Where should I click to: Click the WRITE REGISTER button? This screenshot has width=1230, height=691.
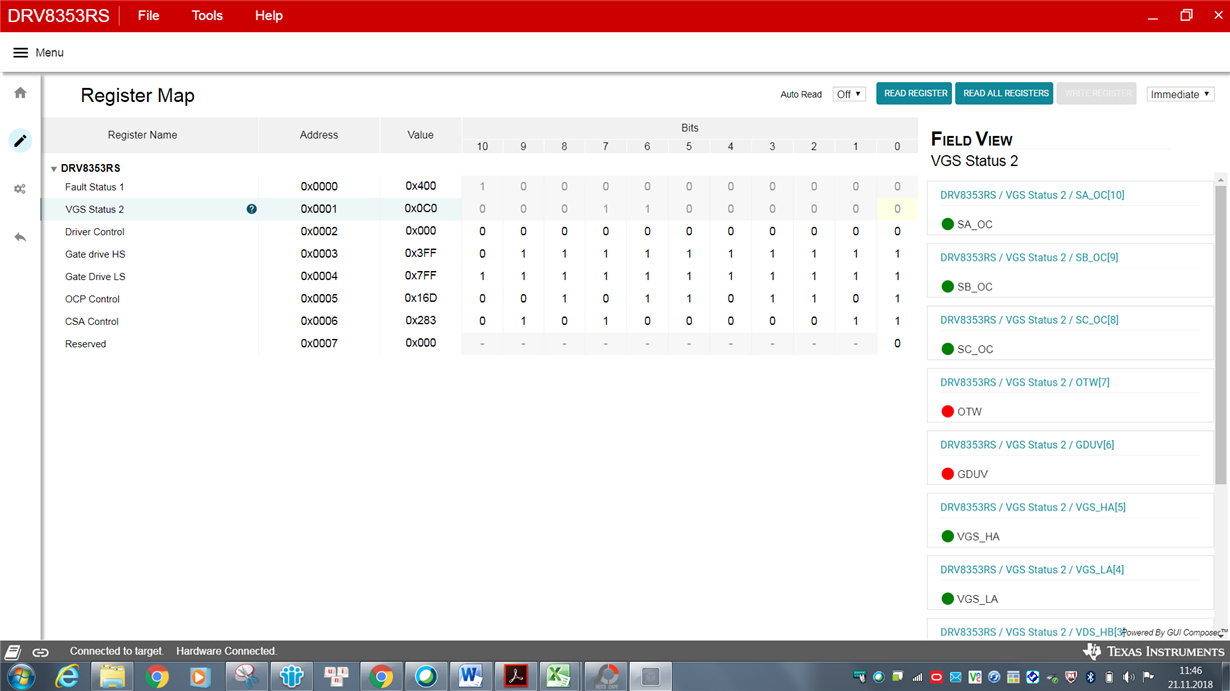[1097, 93]
